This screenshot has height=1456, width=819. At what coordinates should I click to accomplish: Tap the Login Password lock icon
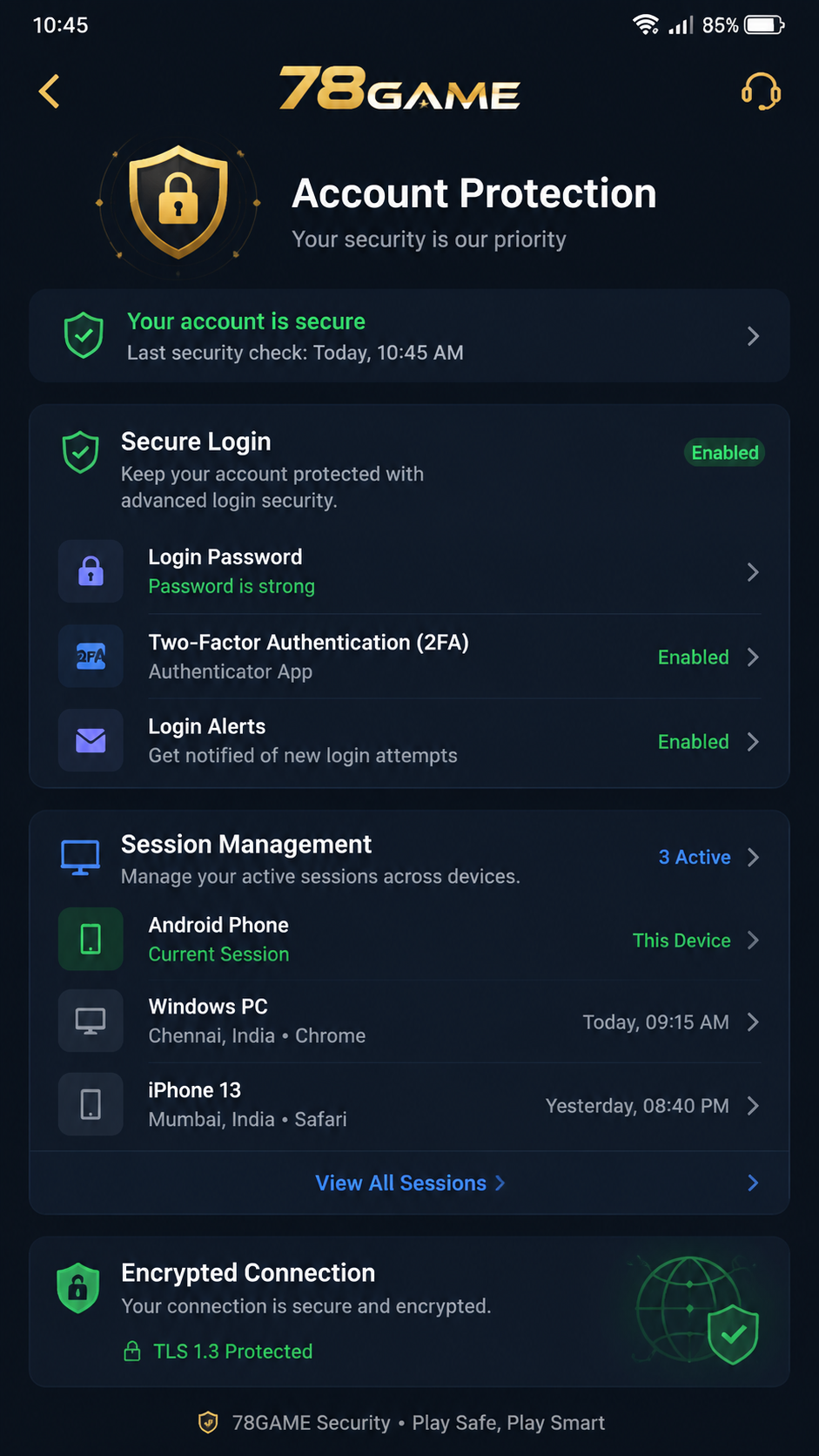click(x=91, y=571)
